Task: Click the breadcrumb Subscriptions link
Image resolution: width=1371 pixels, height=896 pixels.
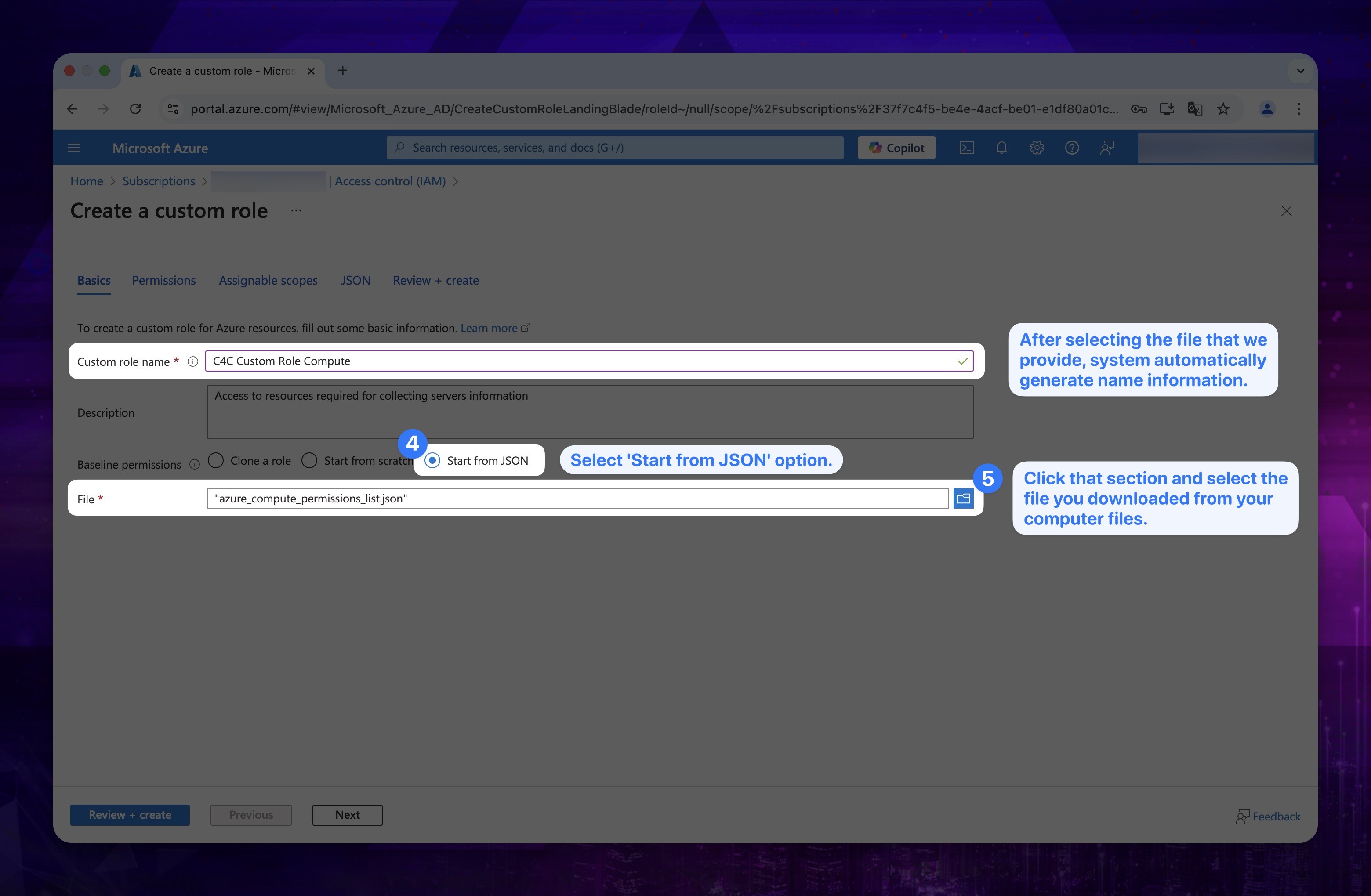Action: pyautogui.click(x=159, y=180)
